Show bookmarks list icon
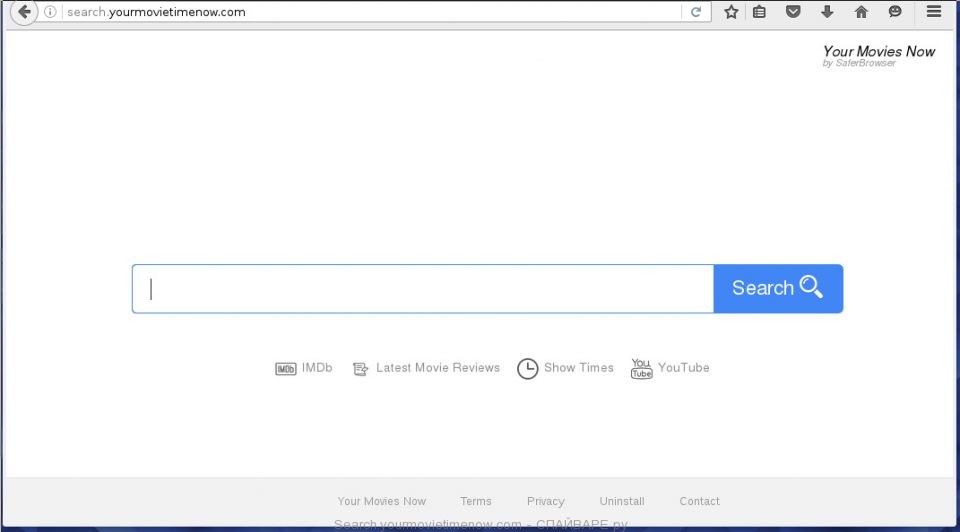Viewport: 960px width, 532px height. pos(759,12)
